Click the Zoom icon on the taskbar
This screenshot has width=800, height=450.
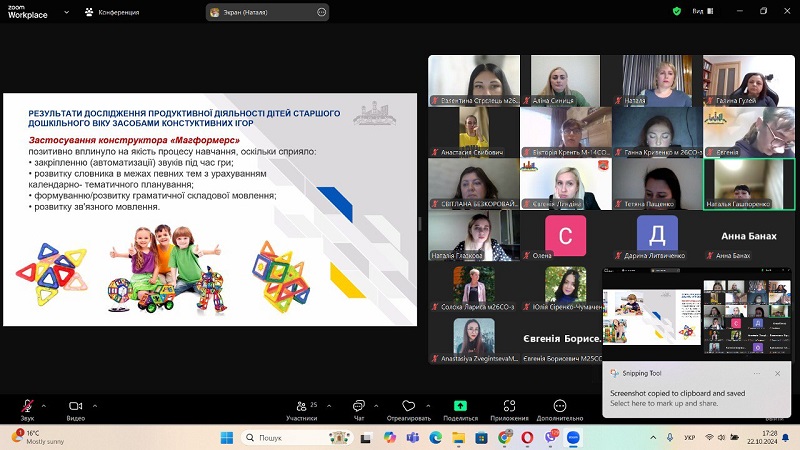coord(573,437)
